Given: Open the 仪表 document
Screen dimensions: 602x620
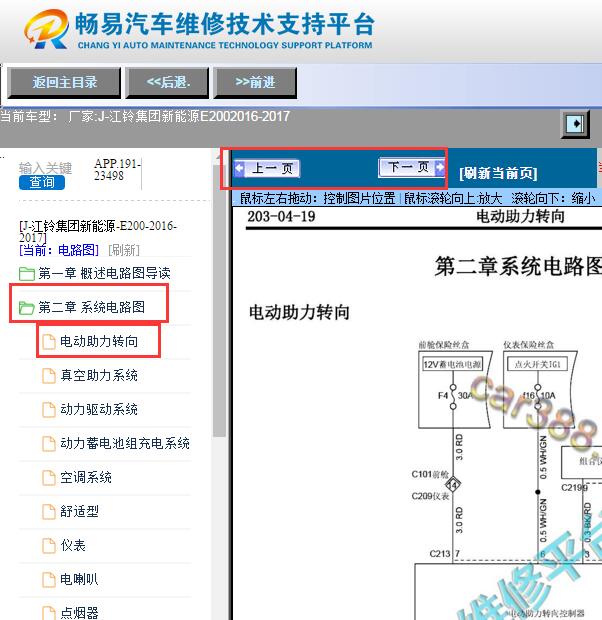Looking at the screenshot, I should click(x=73, y=545).
